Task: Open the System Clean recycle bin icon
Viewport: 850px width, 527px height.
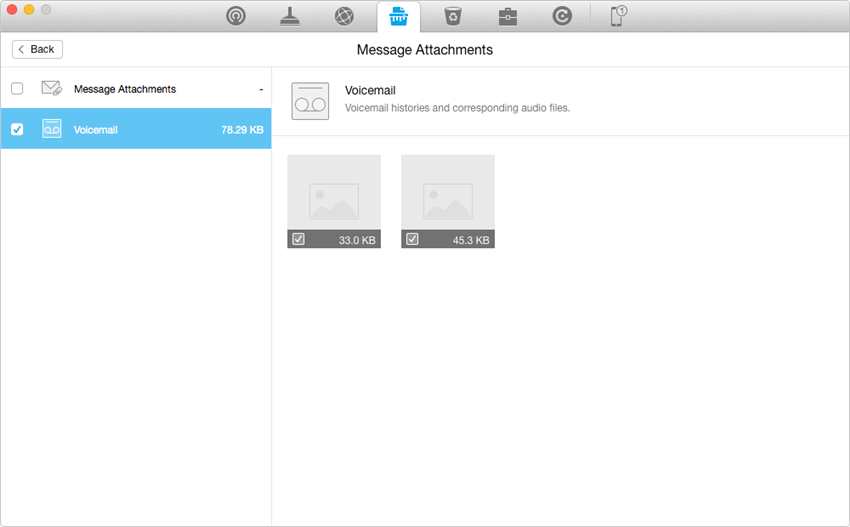Action: (453, 16)
